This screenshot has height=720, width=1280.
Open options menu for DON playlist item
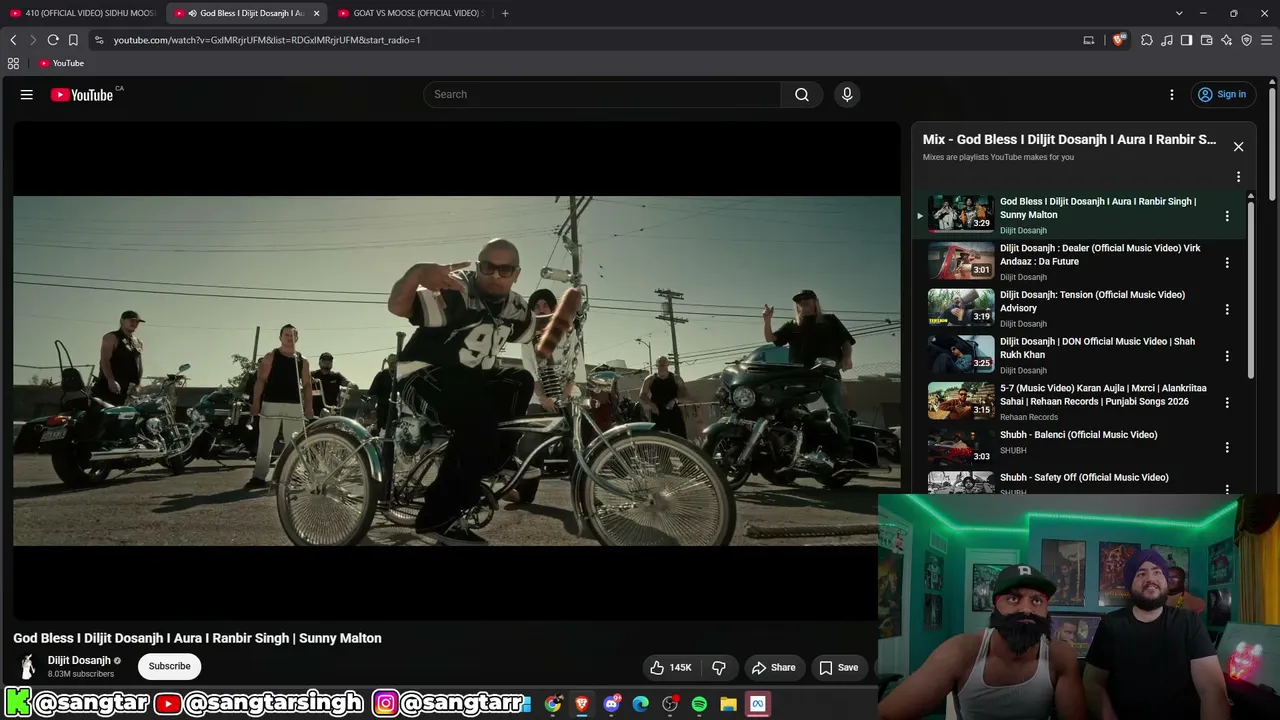(1227, 356)
